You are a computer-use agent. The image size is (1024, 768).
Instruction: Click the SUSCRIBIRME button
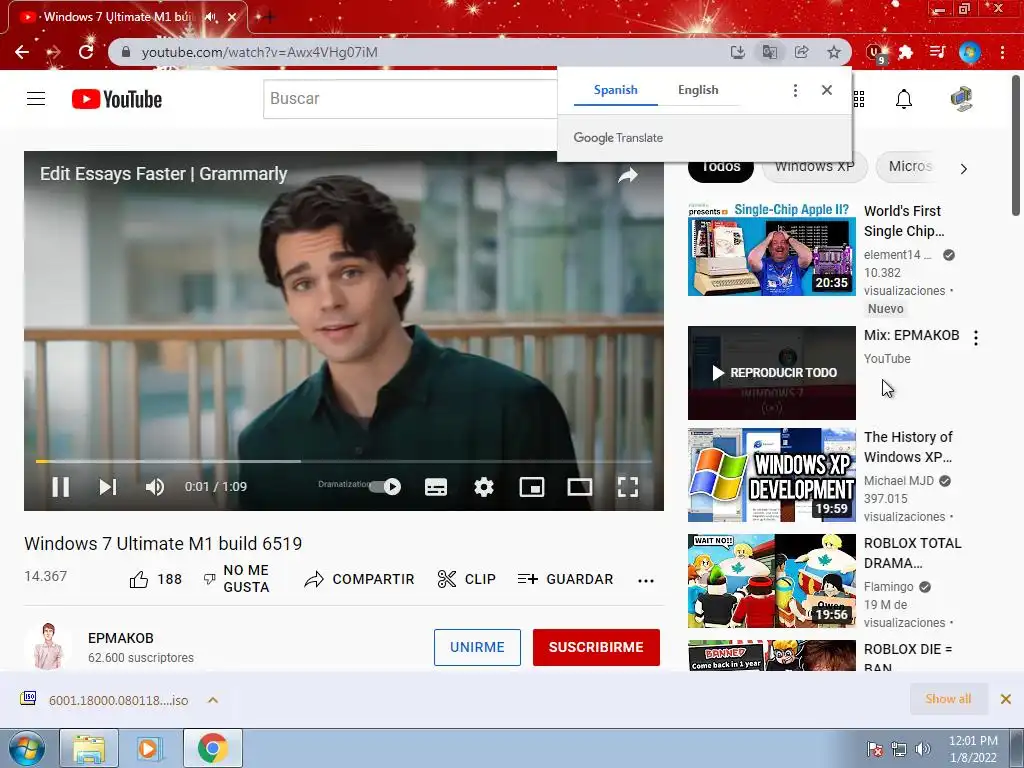tap(596, 647)
